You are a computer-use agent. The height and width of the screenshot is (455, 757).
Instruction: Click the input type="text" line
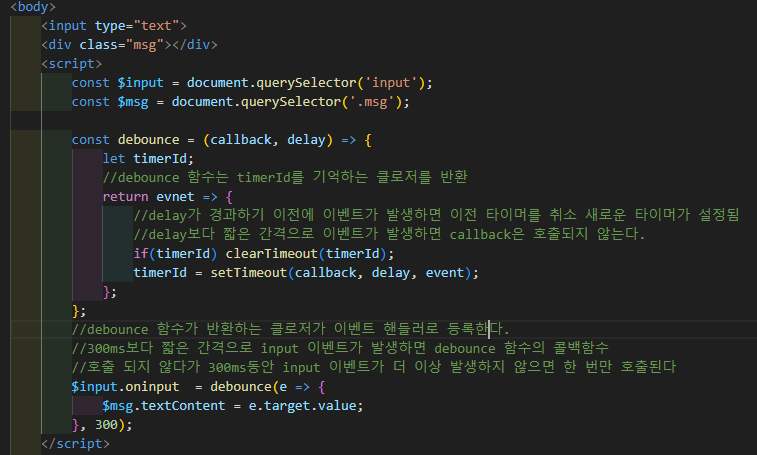pyautogui.click(x=114, y=26)
